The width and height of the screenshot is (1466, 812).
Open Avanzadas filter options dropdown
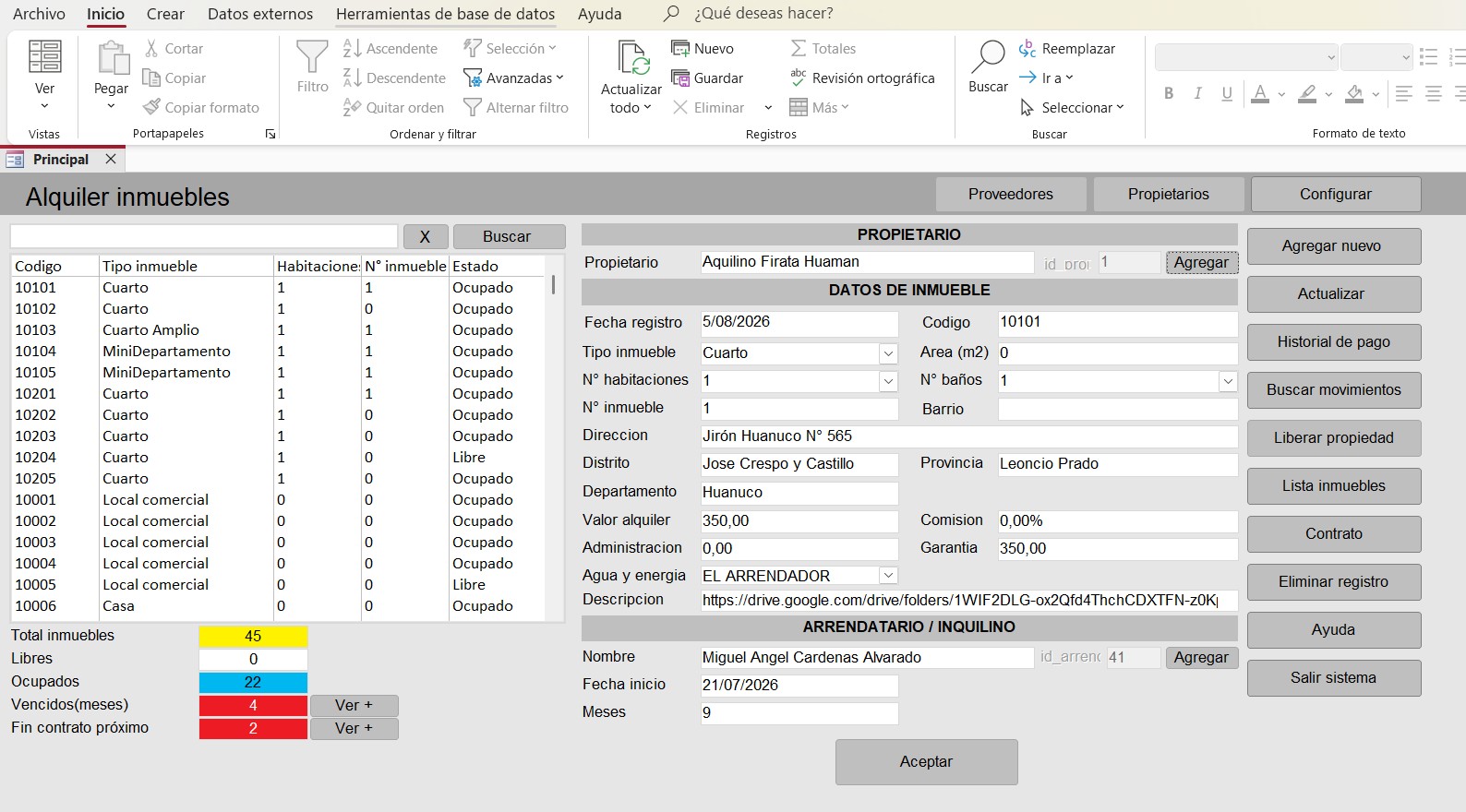coord(513,78)
